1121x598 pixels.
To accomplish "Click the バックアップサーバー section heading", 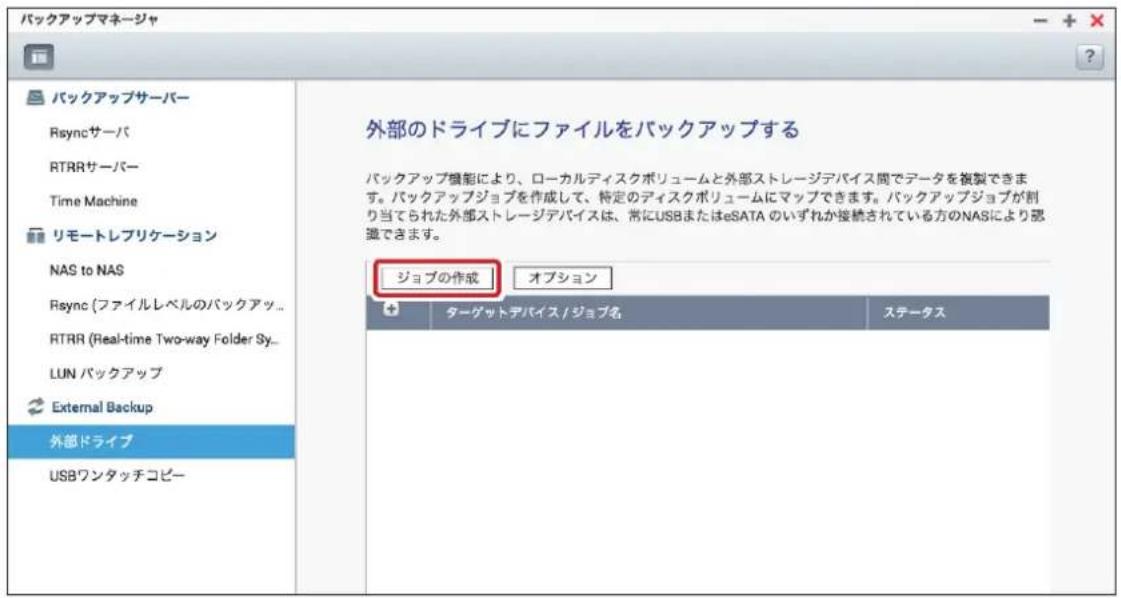I will pyautogui.click(x=119, y=99).
